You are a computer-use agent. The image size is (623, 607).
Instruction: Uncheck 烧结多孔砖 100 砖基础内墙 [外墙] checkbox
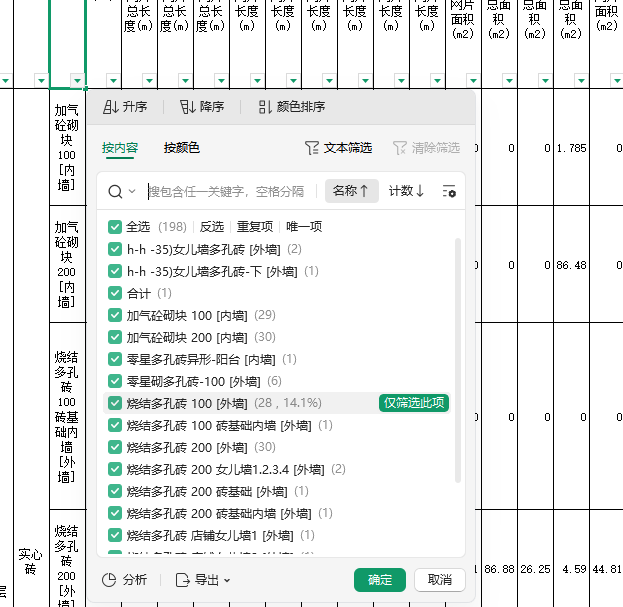[x=115, y=425]
